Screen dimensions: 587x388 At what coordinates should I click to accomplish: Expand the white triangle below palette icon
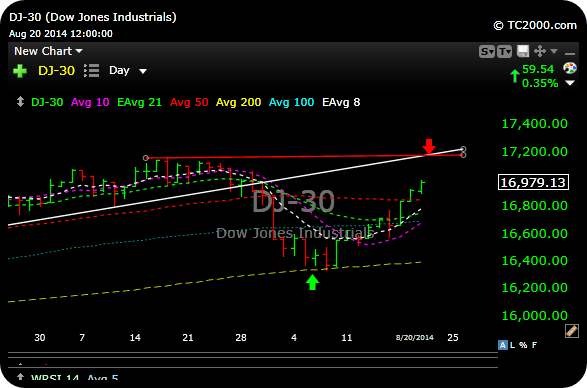tap(570, 83)
